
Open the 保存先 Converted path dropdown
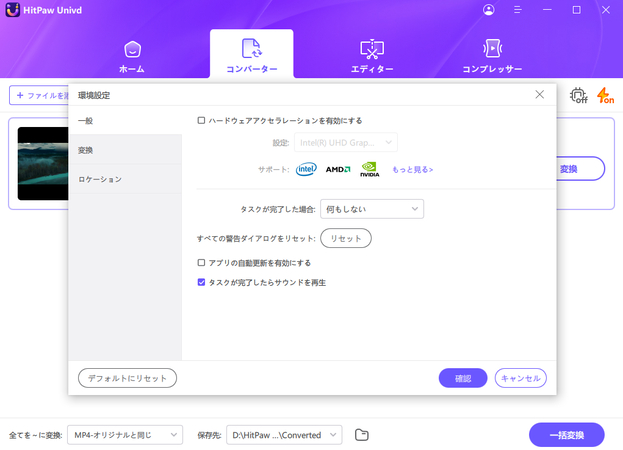[x=284, y=435]
